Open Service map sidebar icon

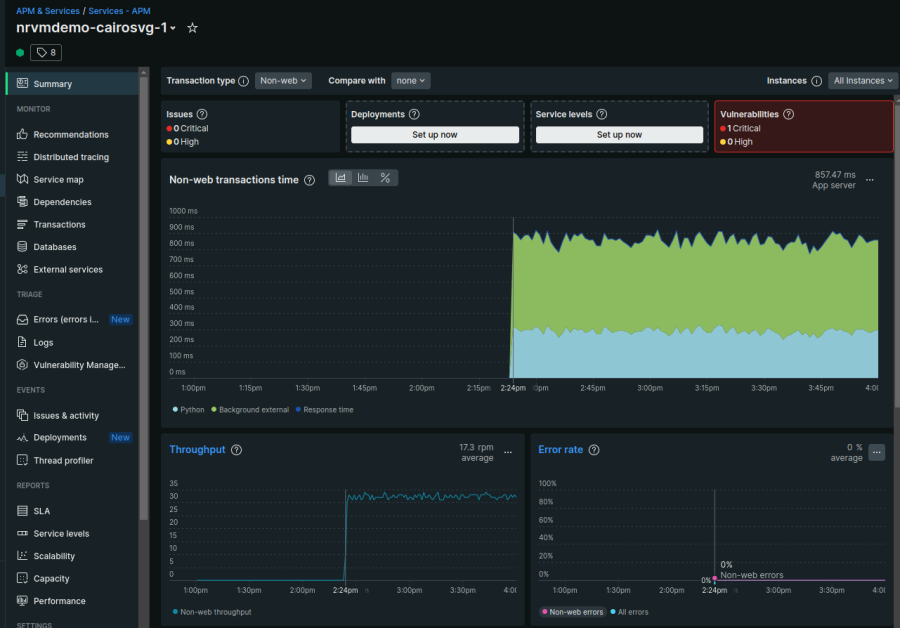(22, 179)
